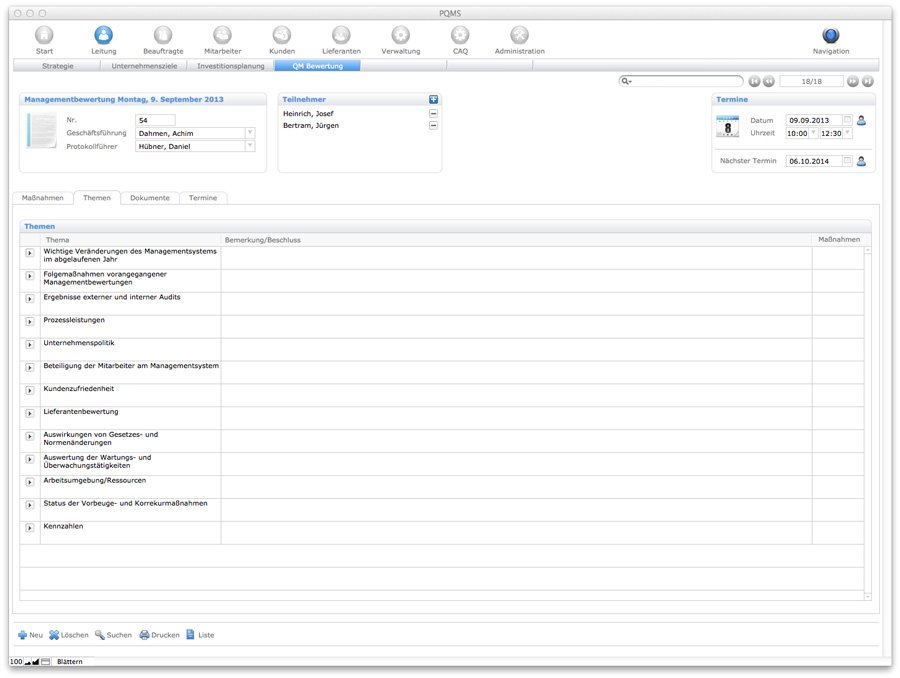Remove participant Heinrich, Josef with minus control

pos(433,114)
